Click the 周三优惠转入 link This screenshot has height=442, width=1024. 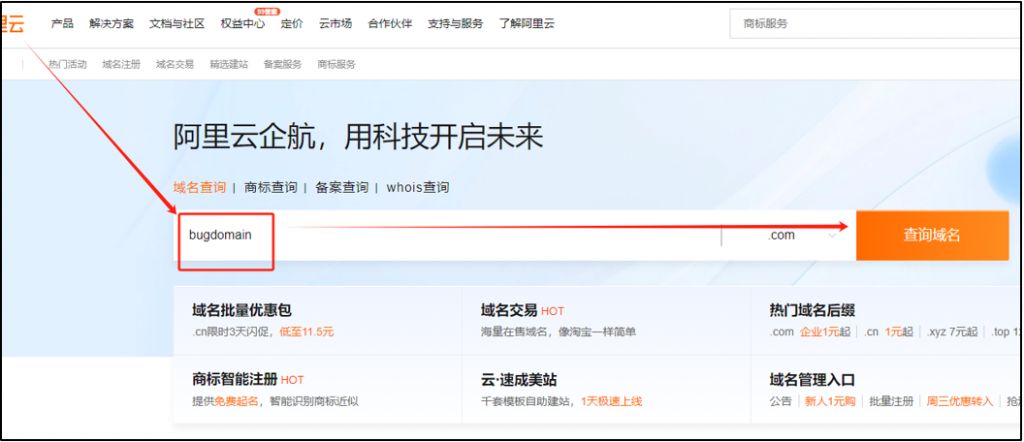click(959, 401)
